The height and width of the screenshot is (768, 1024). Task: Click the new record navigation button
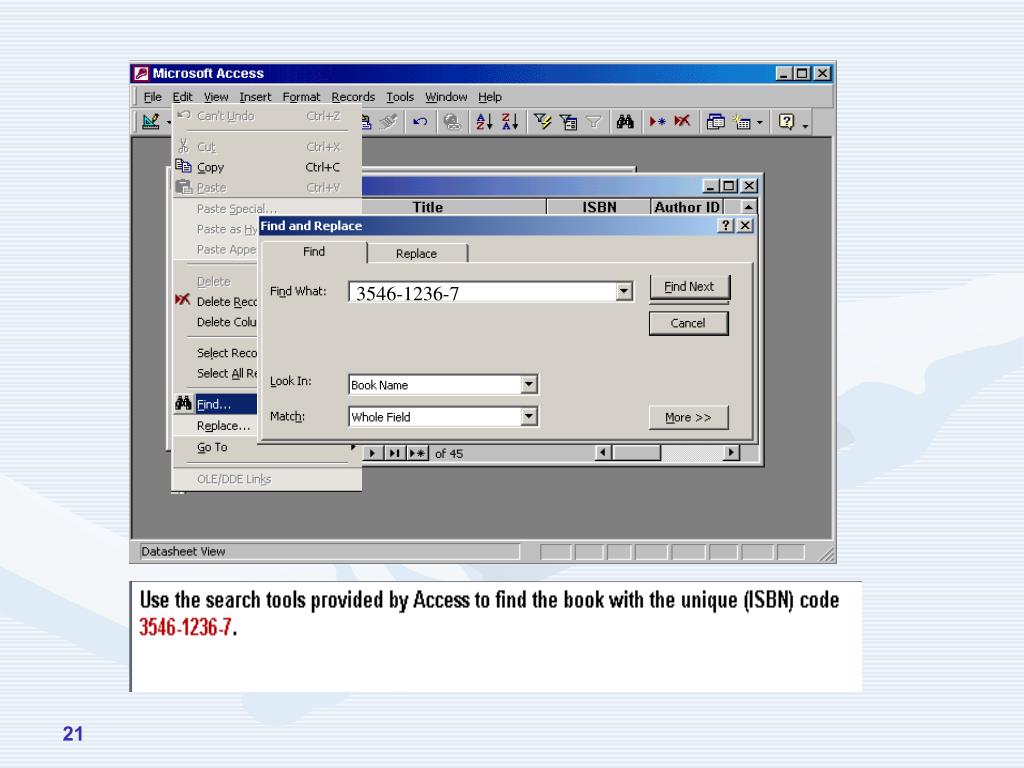point(417,453)
